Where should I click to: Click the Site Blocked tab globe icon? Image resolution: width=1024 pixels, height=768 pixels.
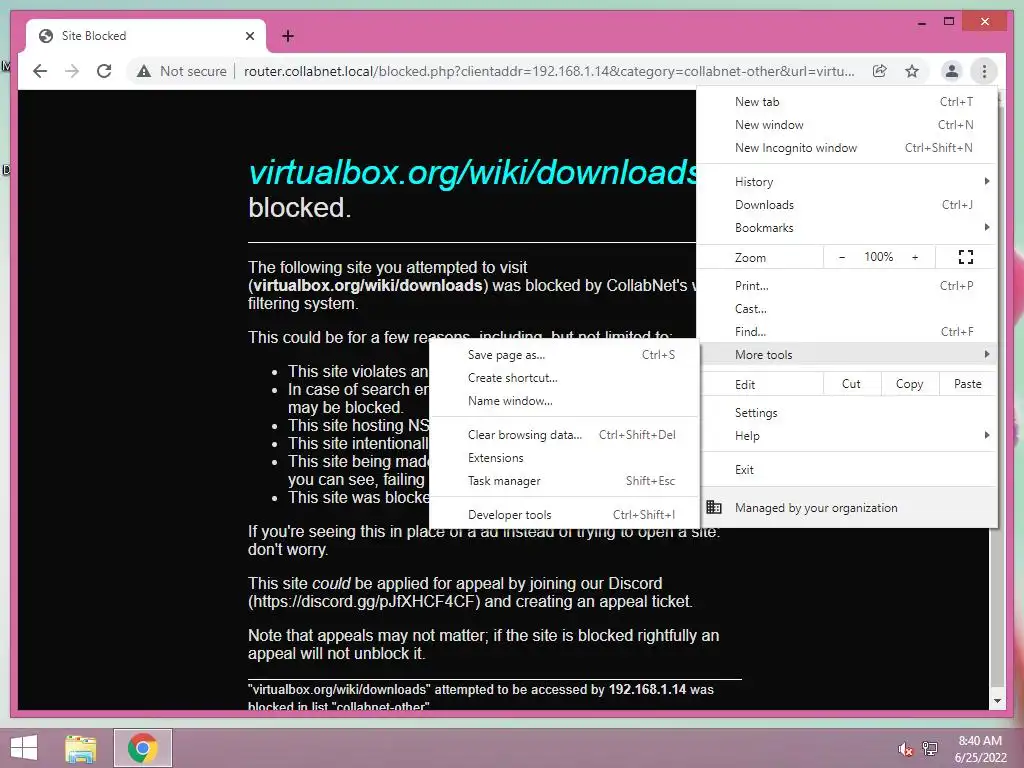coord(46,36)
